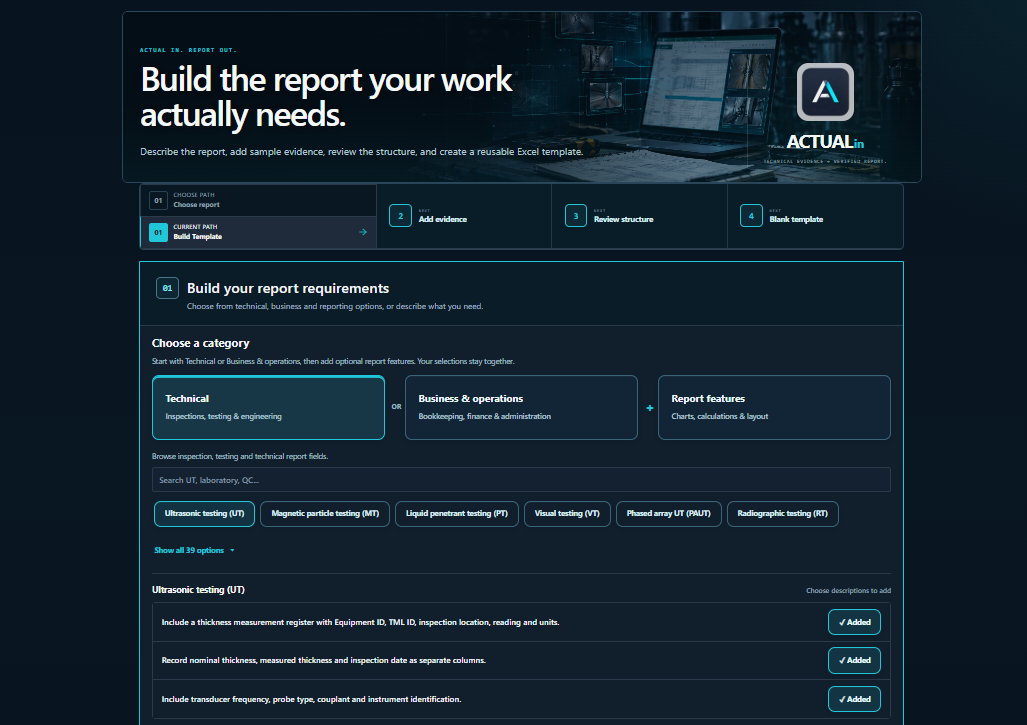The image size is (1027, 725).
Task: Toggle the Ultrasonic testing (UT) chip
Action: [x=204, y=514]
